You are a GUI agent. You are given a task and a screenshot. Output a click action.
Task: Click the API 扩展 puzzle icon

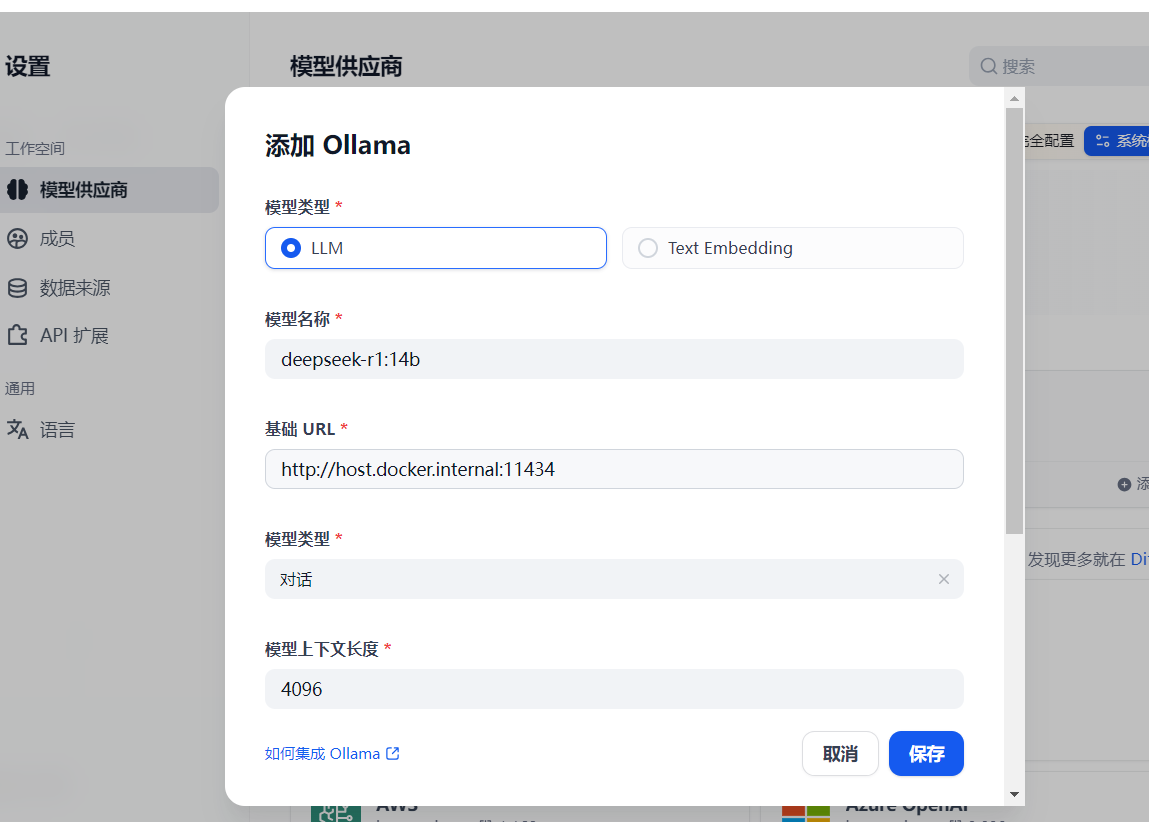17,336
